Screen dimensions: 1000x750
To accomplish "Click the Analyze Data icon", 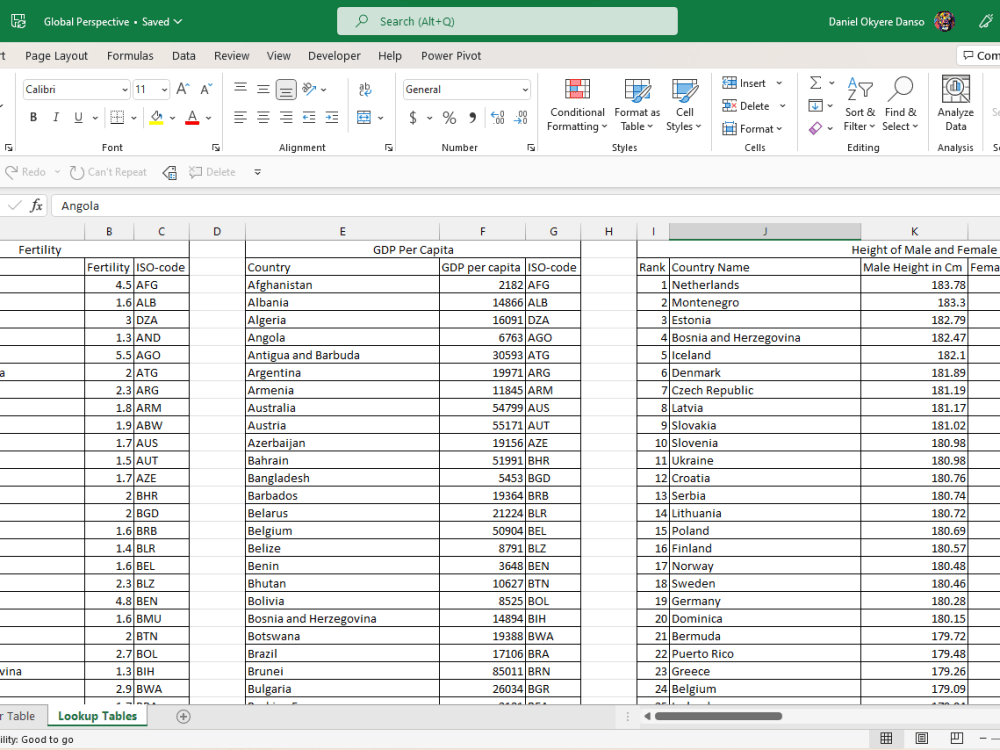I will (955, 103).
